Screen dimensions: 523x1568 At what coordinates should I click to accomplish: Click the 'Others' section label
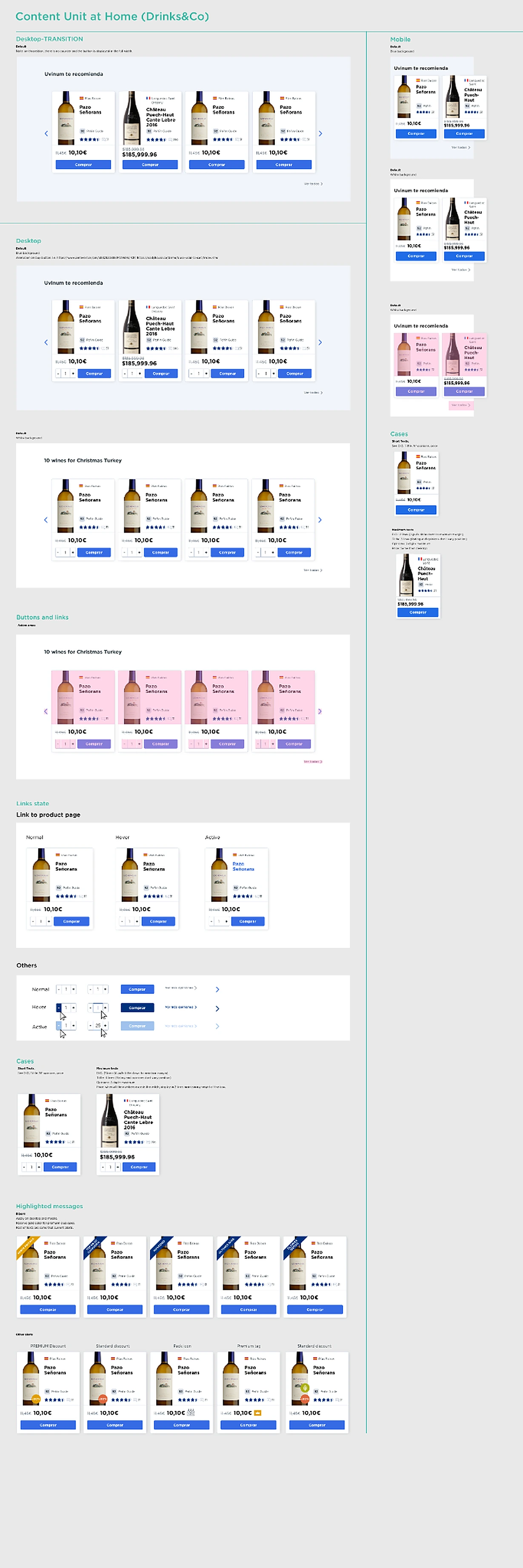point(26,965)
